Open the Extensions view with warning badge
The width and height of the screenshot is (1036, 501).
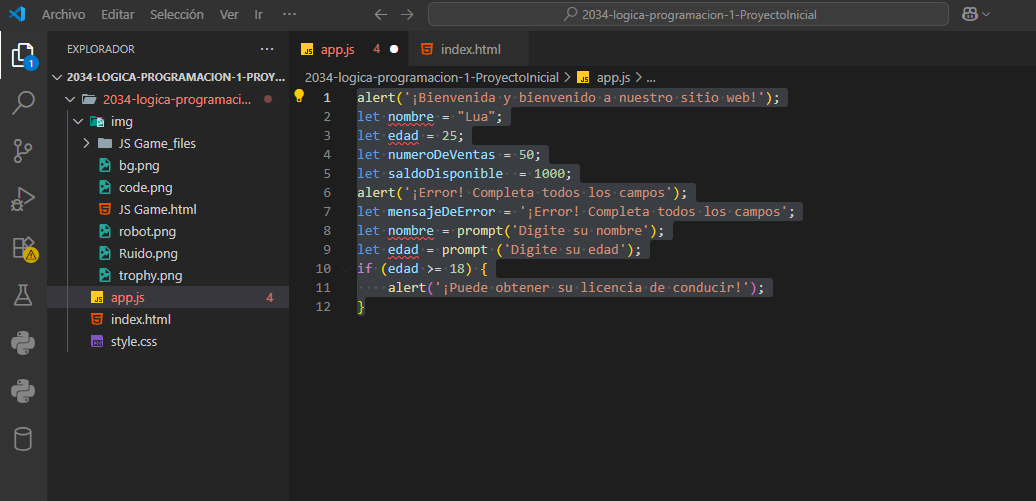pos(23,248)
